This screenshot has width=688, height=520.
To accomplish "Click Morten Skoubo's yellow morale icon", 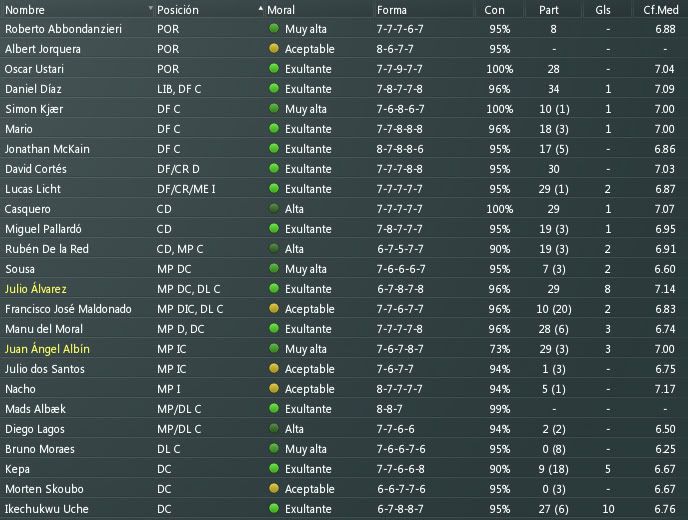I will tap(274, 488).
